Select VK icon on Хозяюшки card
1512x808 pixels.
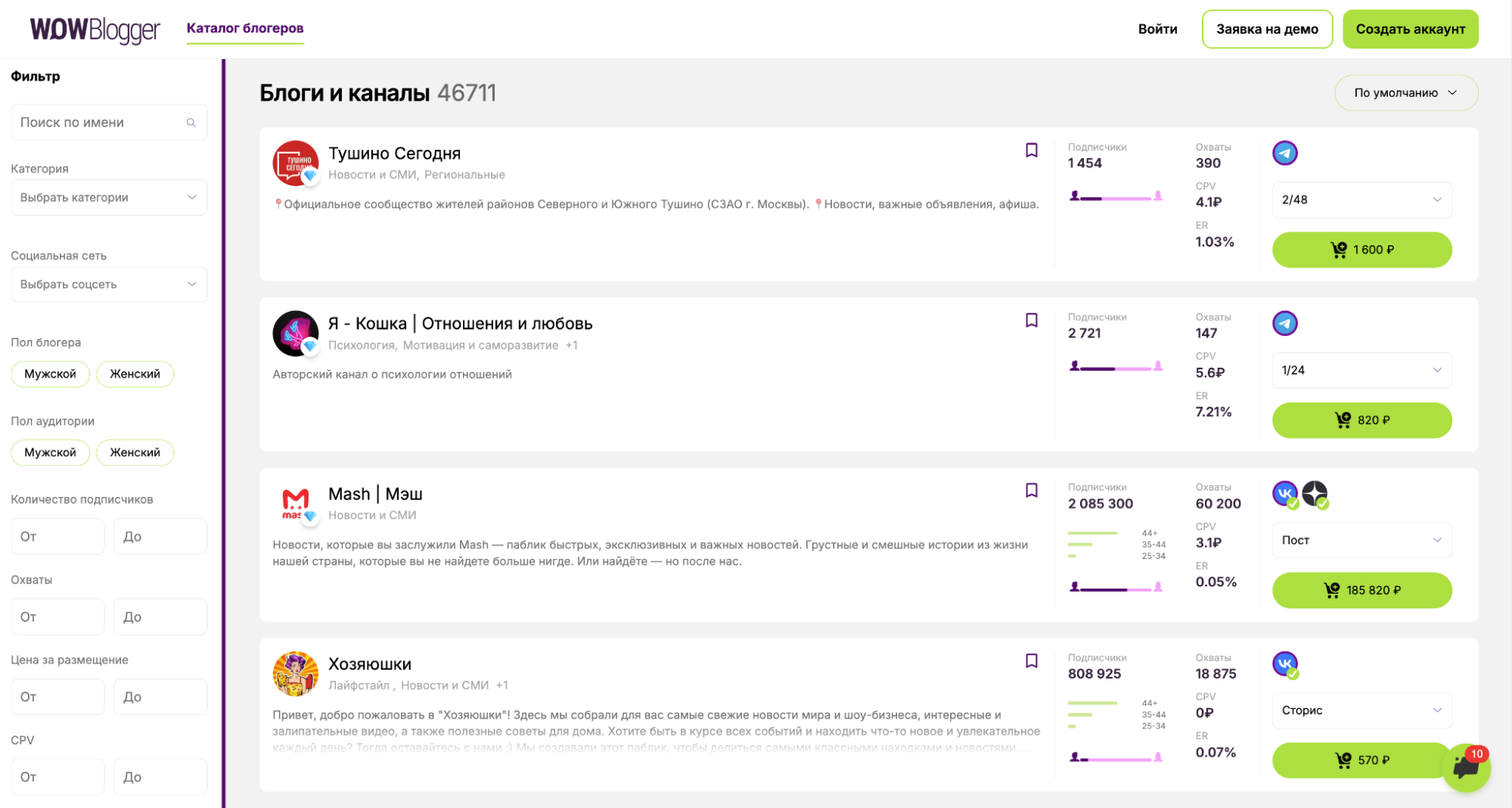(x=1284, y=664)
